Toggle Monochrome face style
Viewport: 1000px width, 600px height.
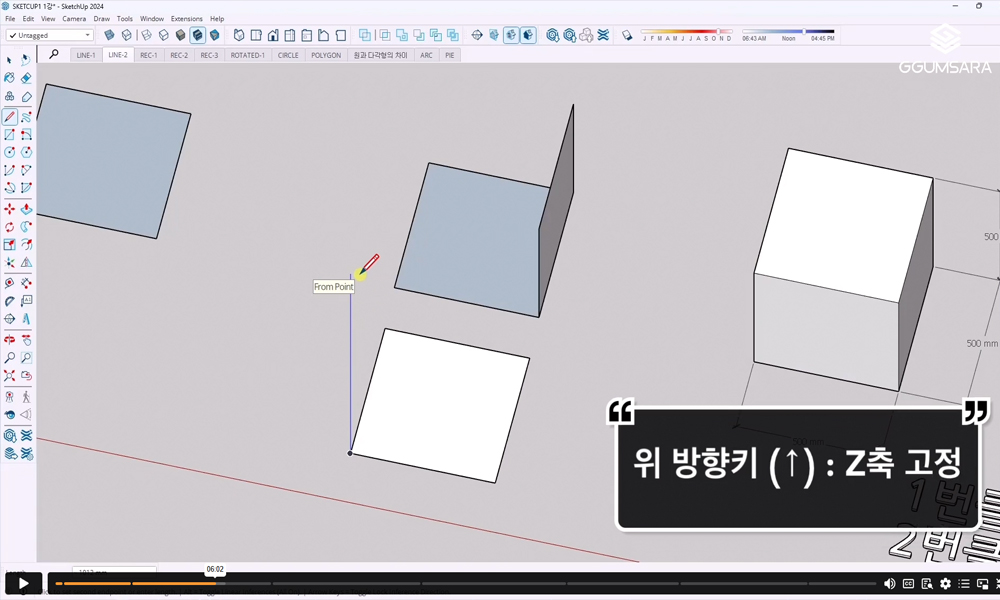pos(215,35)
